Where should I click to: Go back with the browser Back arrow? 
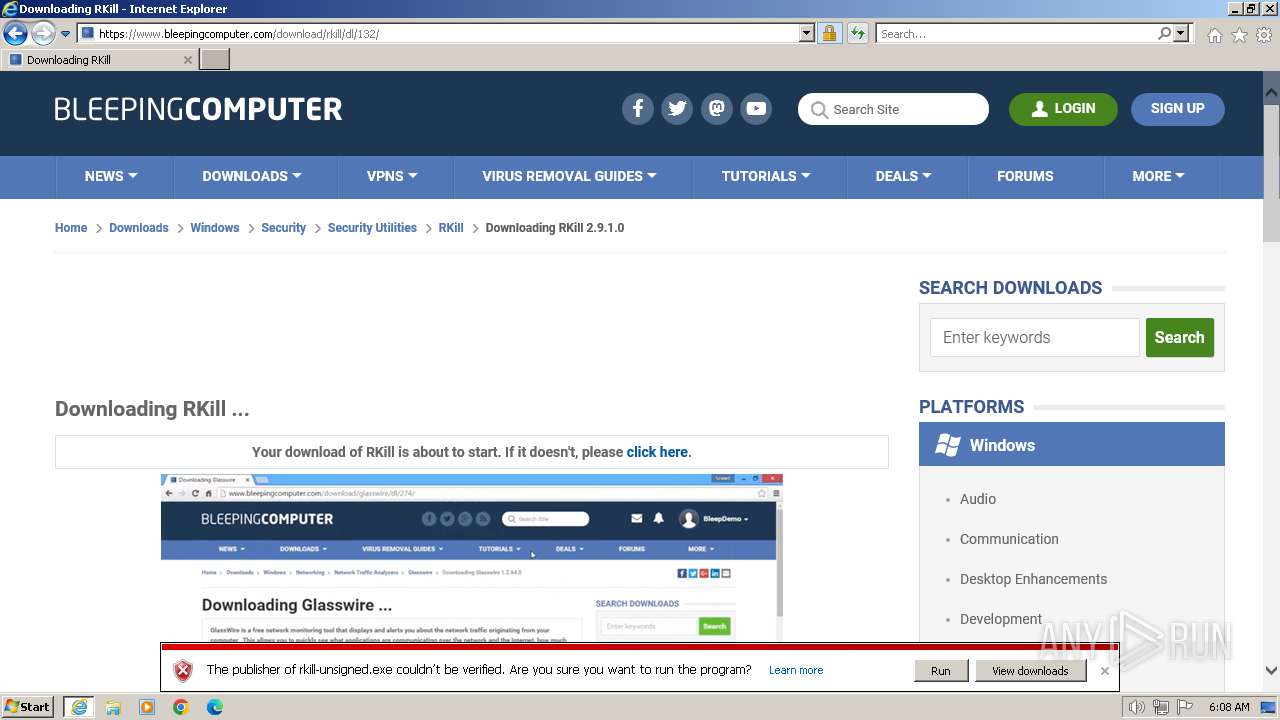pos(15,34)
